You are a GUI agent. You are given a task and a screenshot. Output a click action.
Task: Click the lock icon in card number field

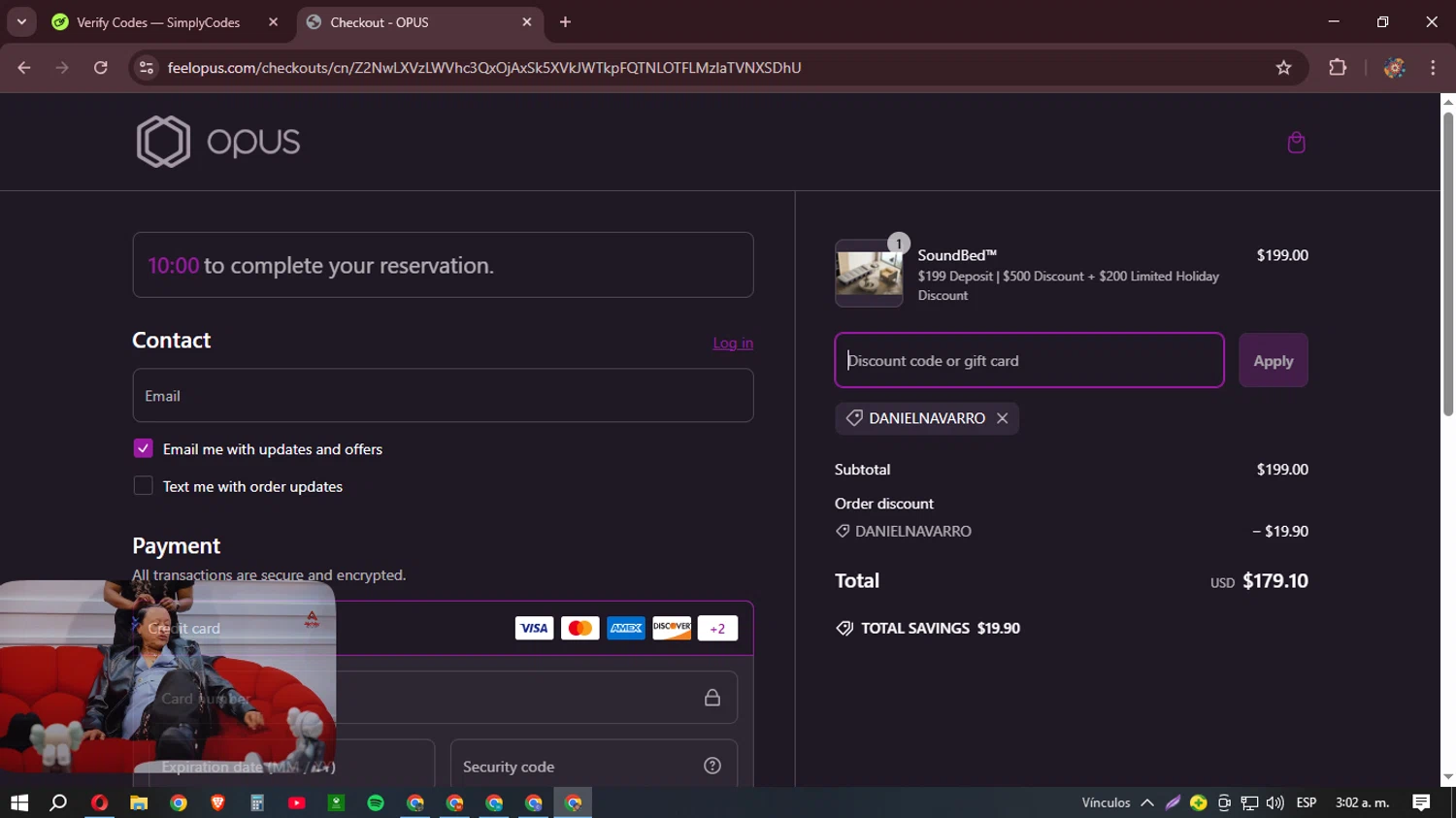[x=712, y=698]
